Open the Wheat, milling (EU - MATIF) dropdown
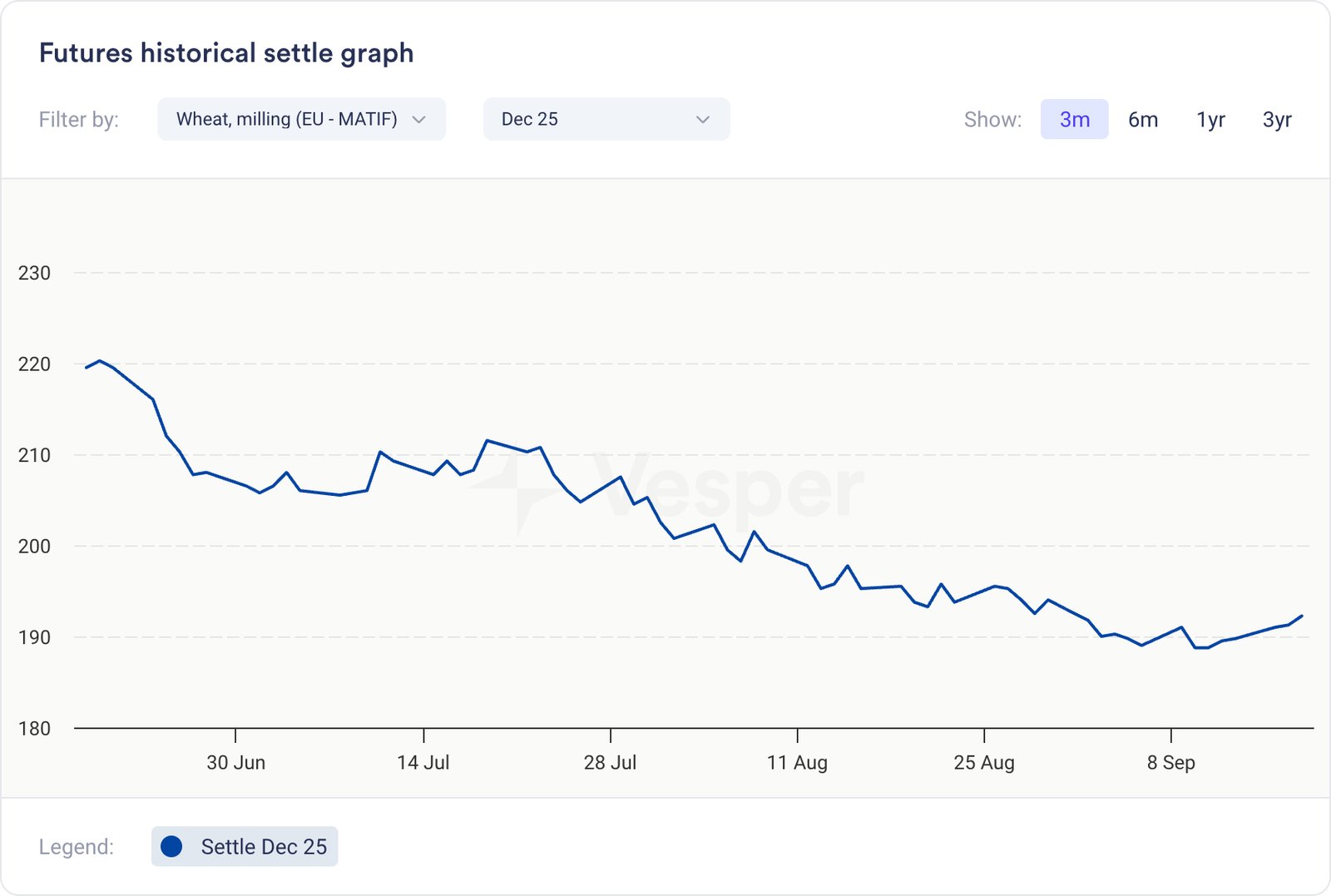 point(287,119)
